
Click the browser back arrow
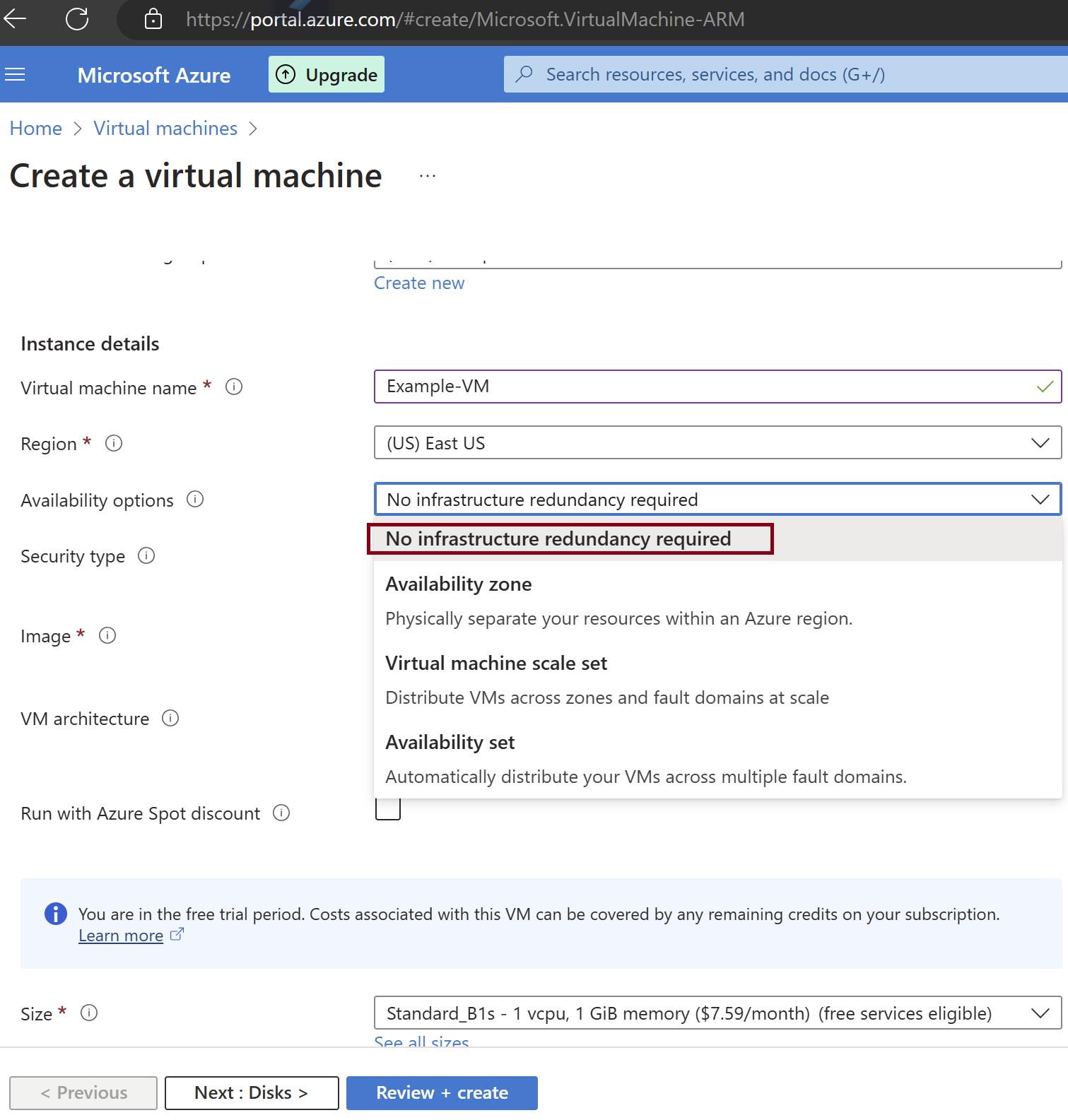point(16,19)
